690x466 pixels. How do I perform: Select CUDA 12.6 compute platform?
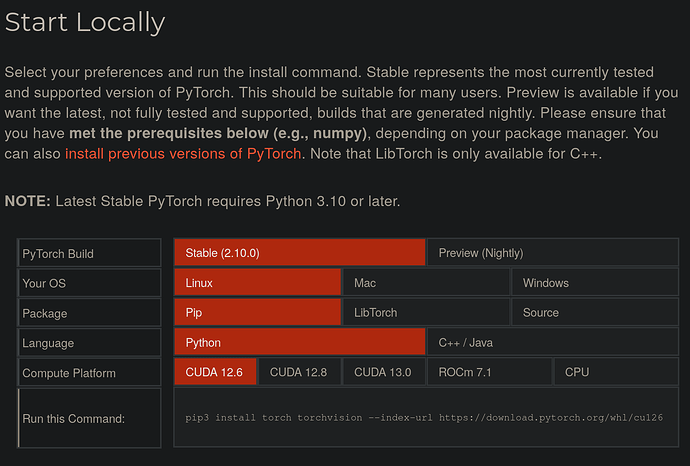pyautogui.click(x=214, y=372)
